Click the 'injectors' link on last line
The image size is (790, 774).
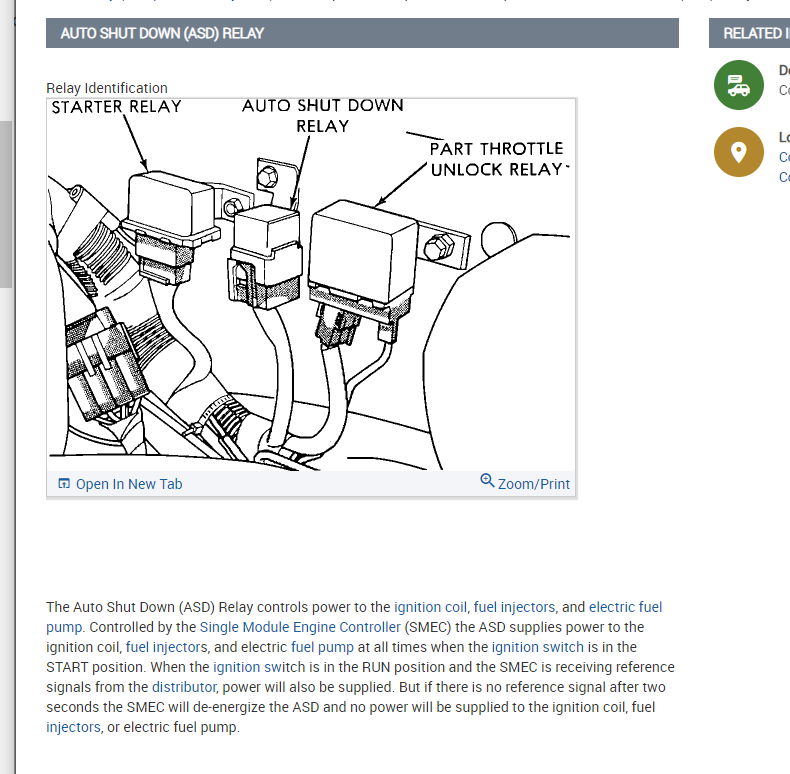[74, 727]
